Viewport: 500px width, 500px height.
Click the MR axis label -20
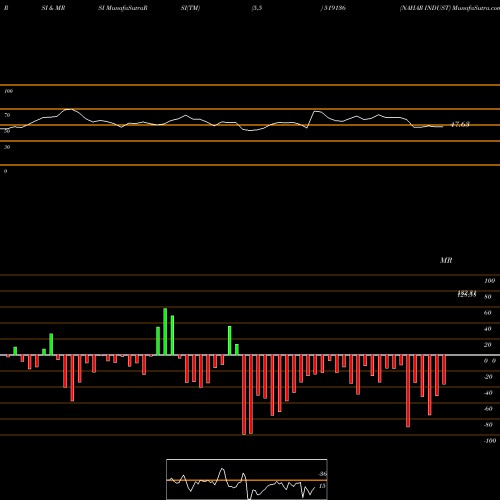point(488,377)
